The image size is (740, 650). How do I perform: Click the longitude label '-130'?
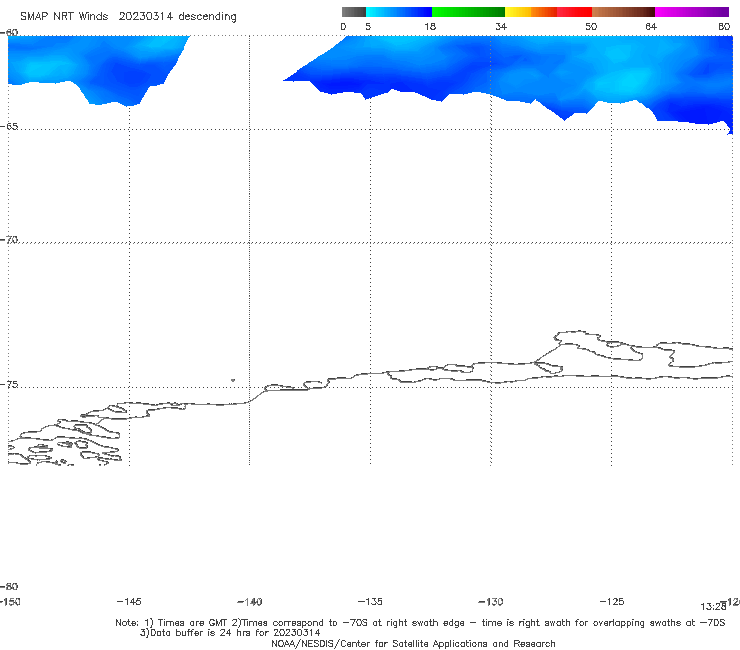pos(491,601)
